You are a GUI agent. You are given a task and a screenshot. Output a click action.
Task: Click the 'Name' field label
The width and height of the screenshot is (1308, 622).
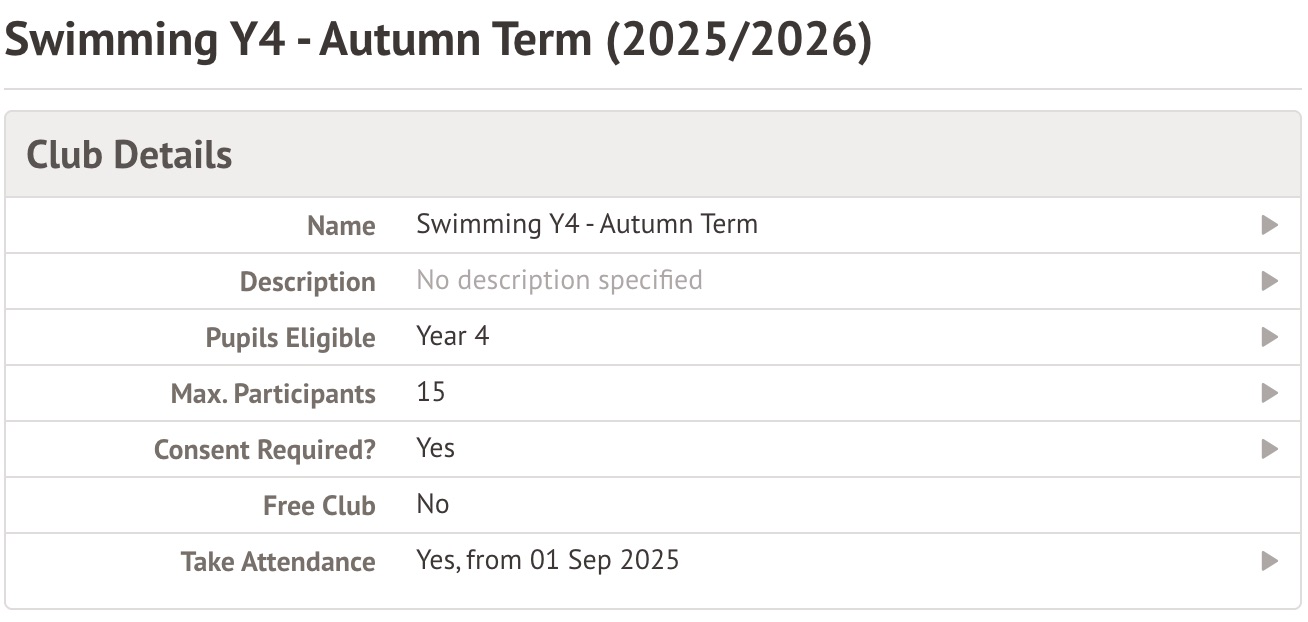[341, 226]
